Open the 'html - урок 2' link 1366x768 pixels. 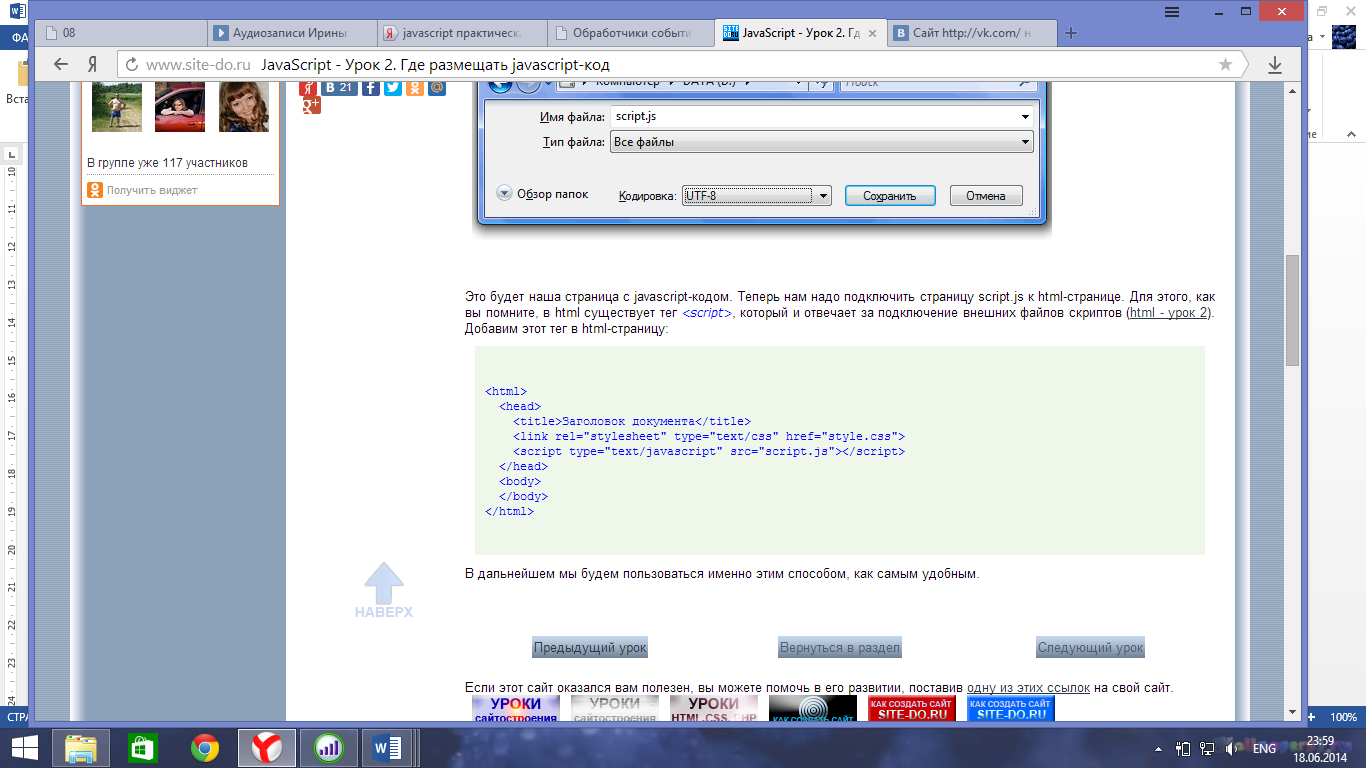coord(1169,313)
